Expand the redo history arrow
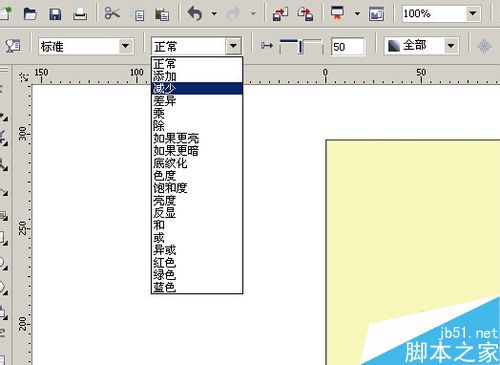The height and width of the screenshot is (365, 500). pos(253,14)
